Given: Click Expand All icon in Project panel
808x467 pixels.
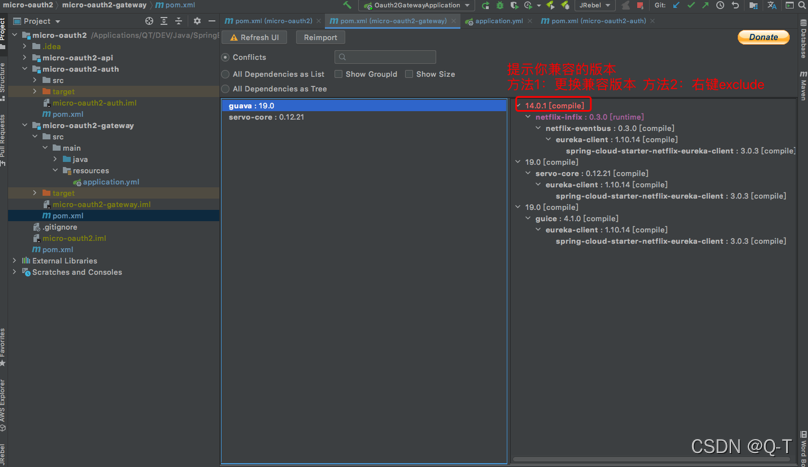Looking at the screenshot, I should point(164,21).
